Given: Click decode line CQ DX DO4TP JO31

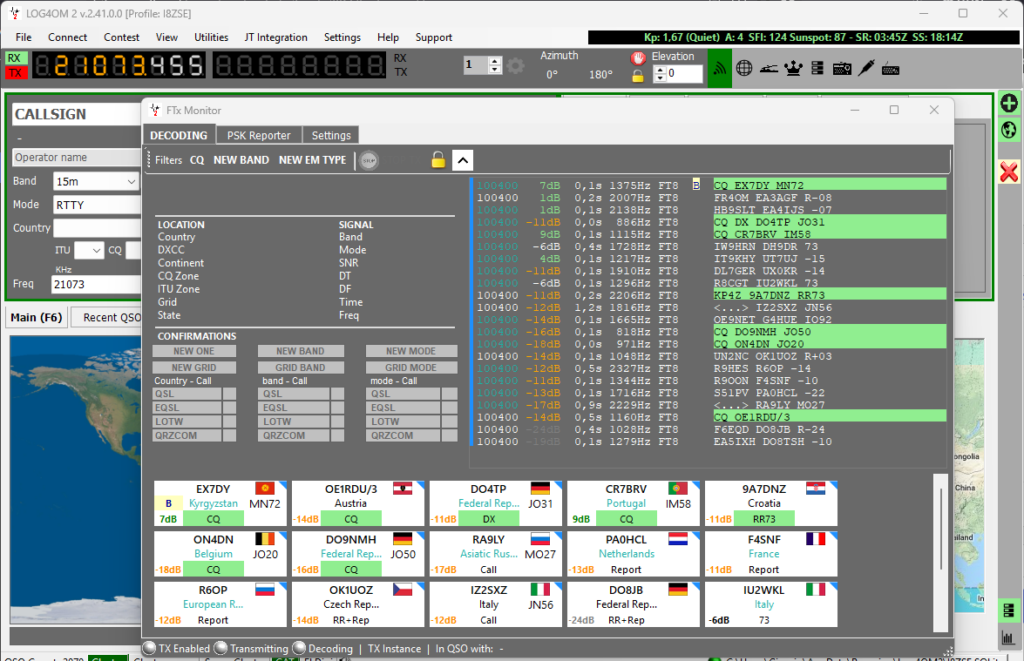Looking at the screenshot, I should coord(829,222).
